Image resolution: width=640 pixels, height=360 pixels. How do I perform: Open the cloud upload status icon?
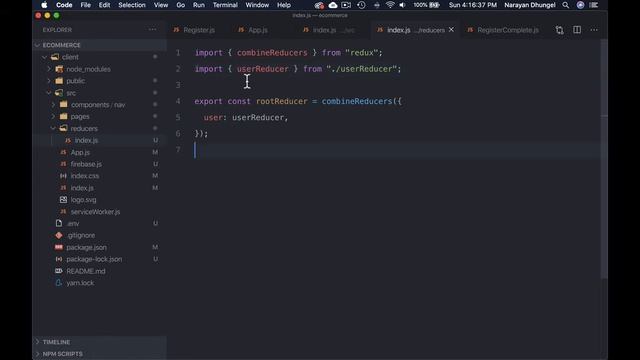(333, 5)
